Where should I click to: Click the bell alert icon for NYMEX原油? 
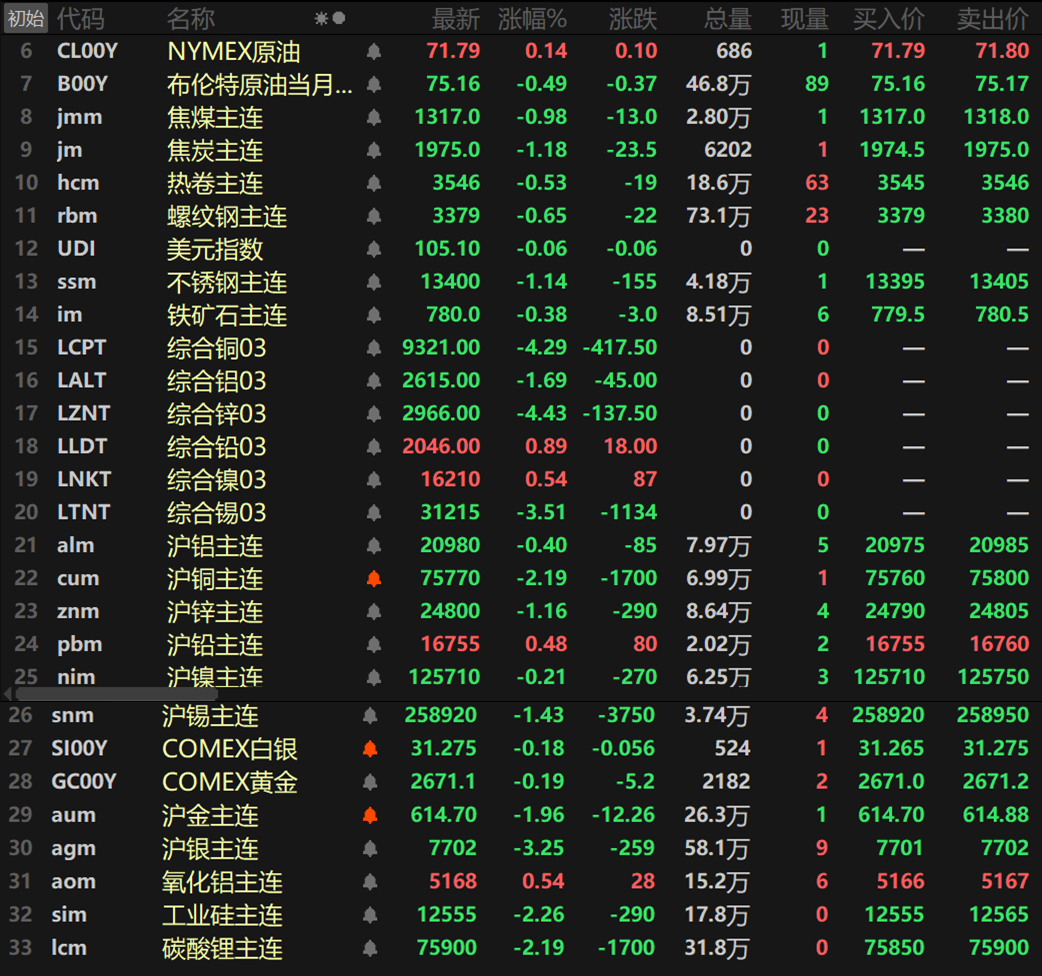[x=374, y=51]
